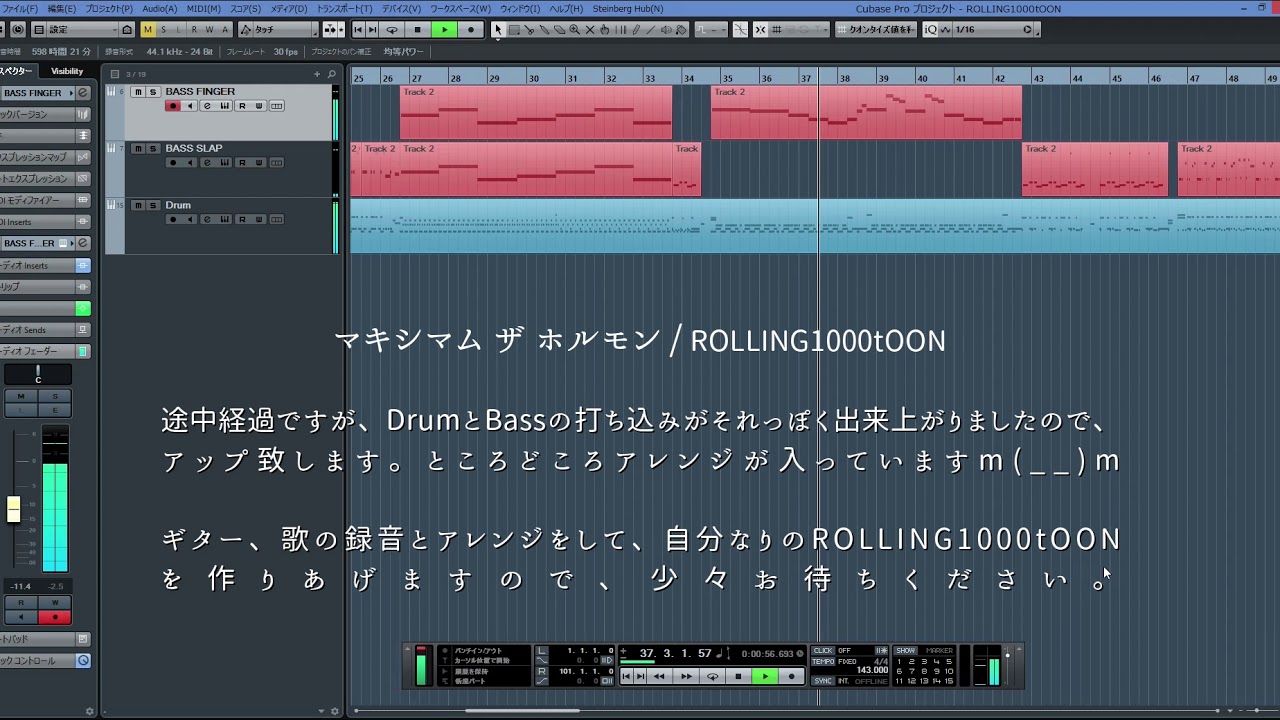This screenshot has height=720, width=1280.
Task: Click Record in the floating transport panel
Action: tap(792, 676)
